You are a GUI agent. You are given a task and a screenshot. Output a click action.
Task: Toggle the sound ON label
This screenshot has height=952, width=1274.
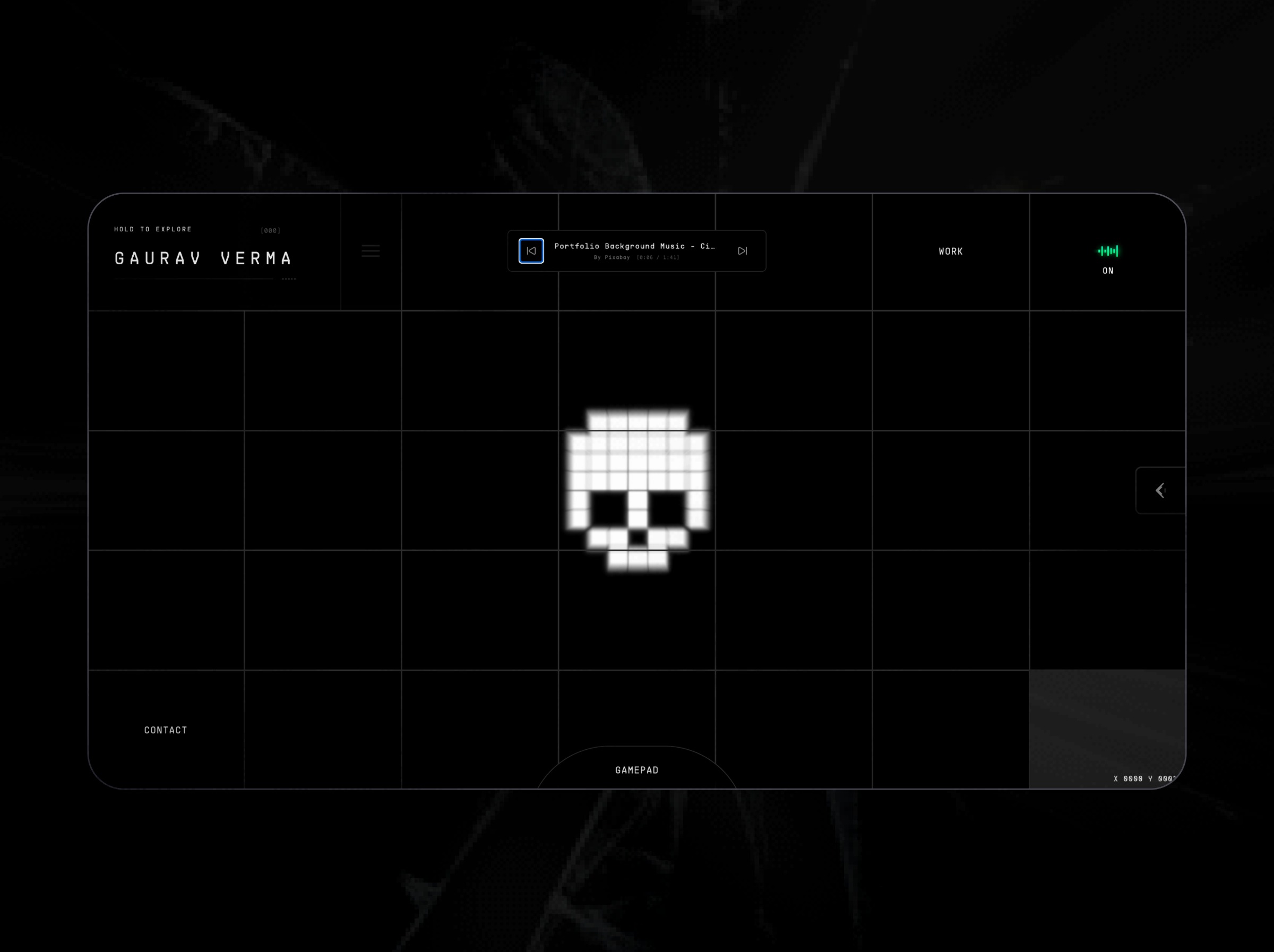(x=1107, y=271)
